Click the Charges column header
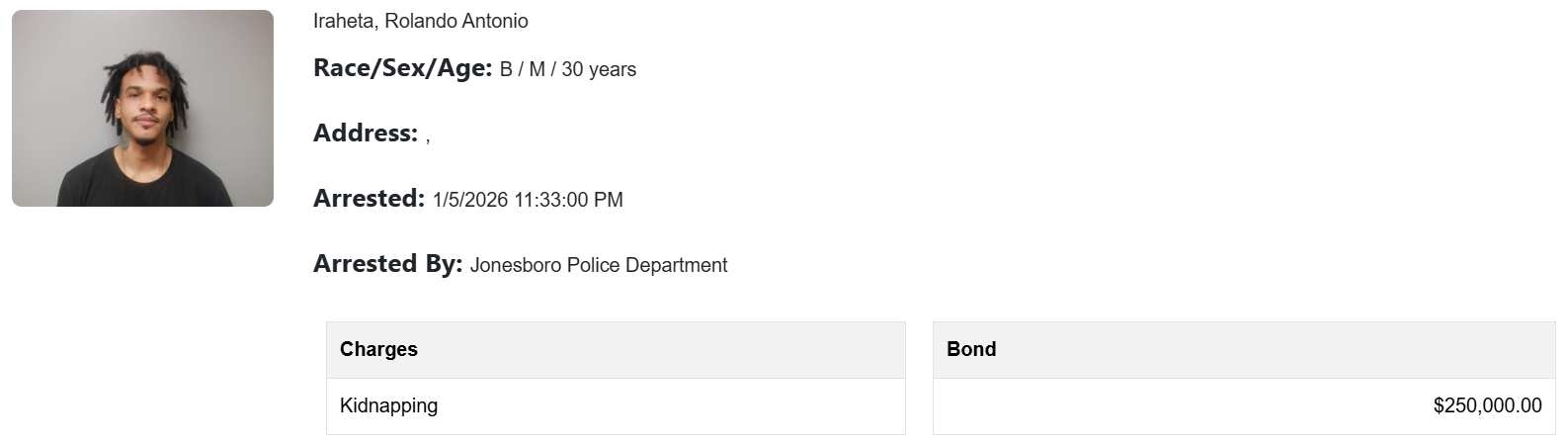This screenshot has width=1568, height=446. coord(378,349)
